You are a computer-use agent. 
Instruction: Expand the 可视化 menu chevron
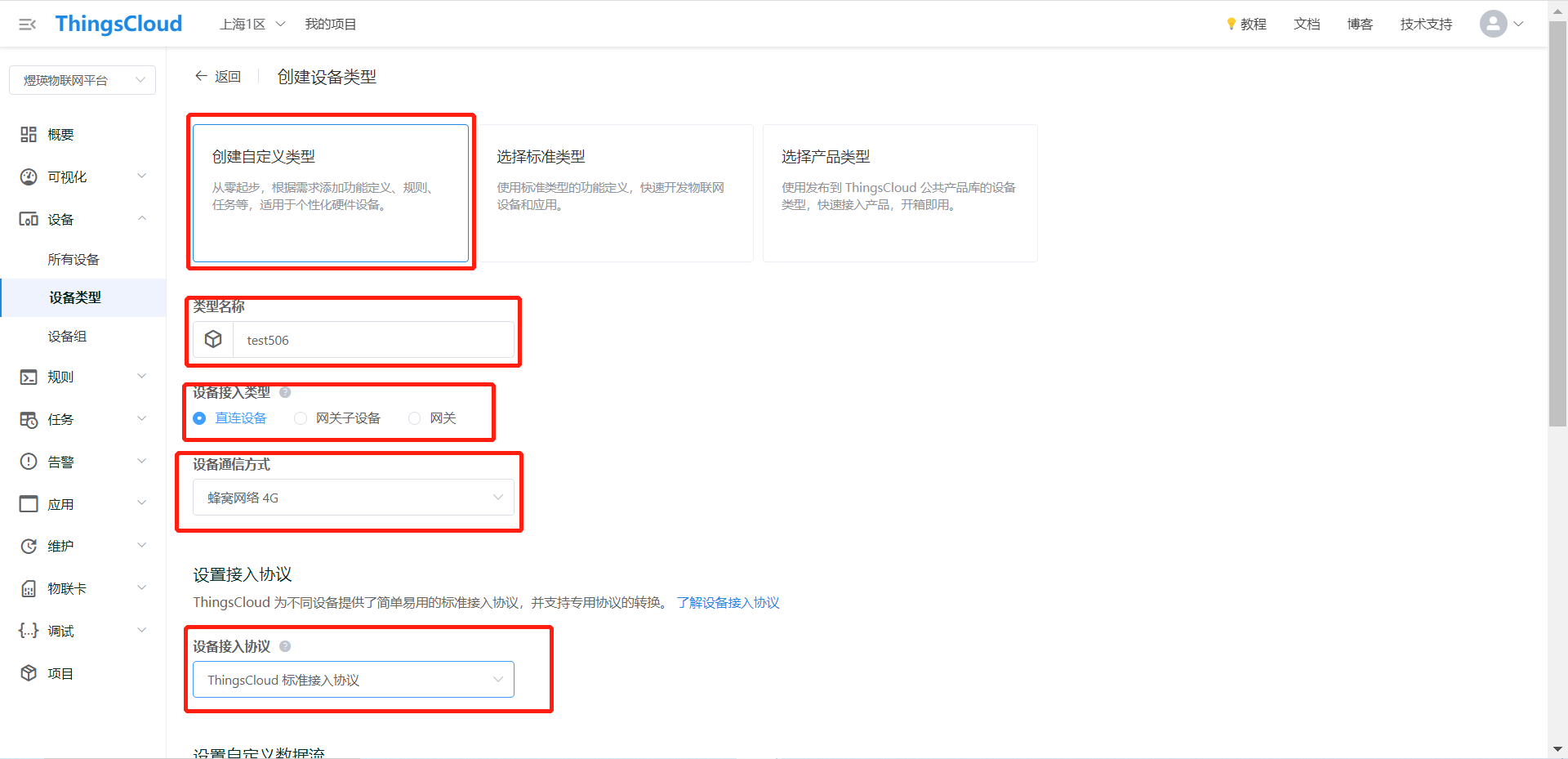coord(142,176)
